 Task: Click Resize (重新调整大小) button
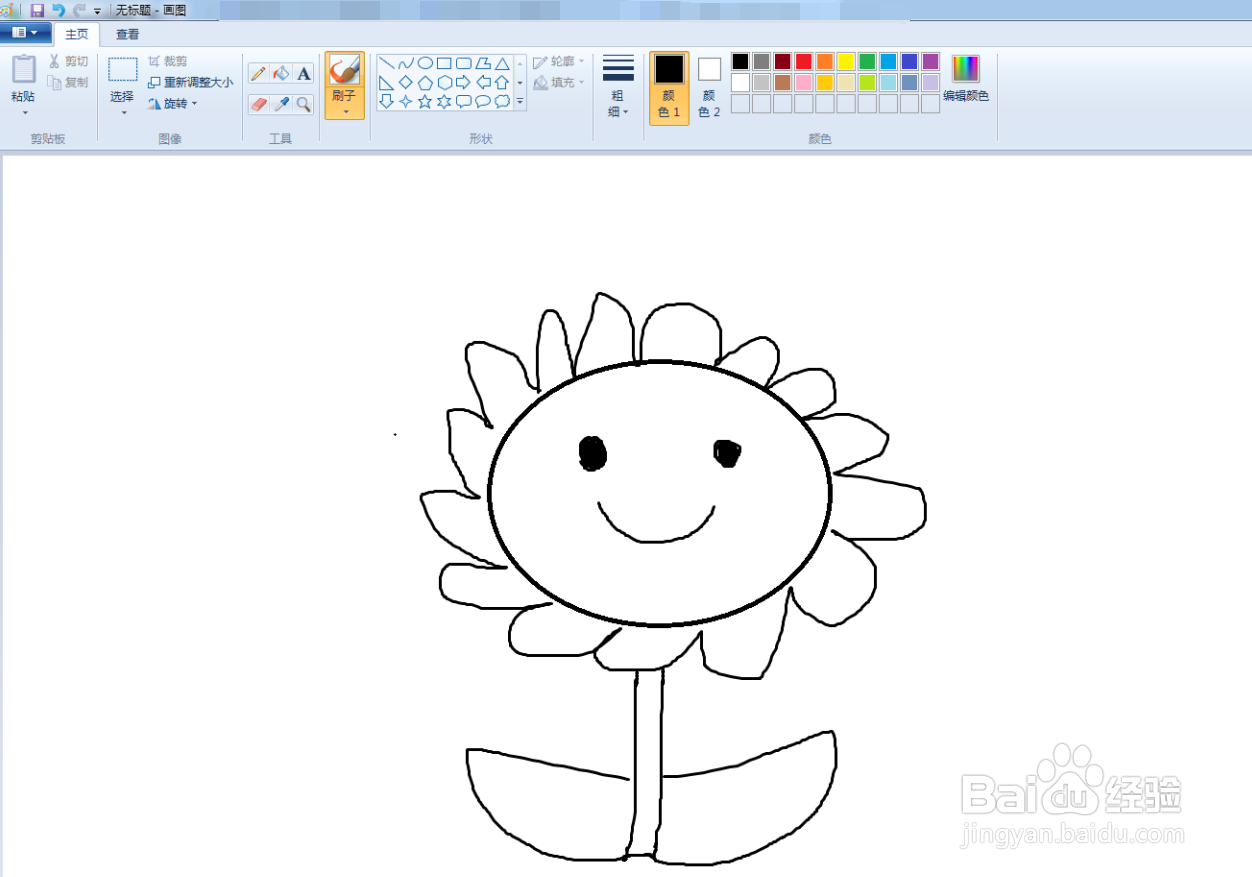(x=191, y=83)
